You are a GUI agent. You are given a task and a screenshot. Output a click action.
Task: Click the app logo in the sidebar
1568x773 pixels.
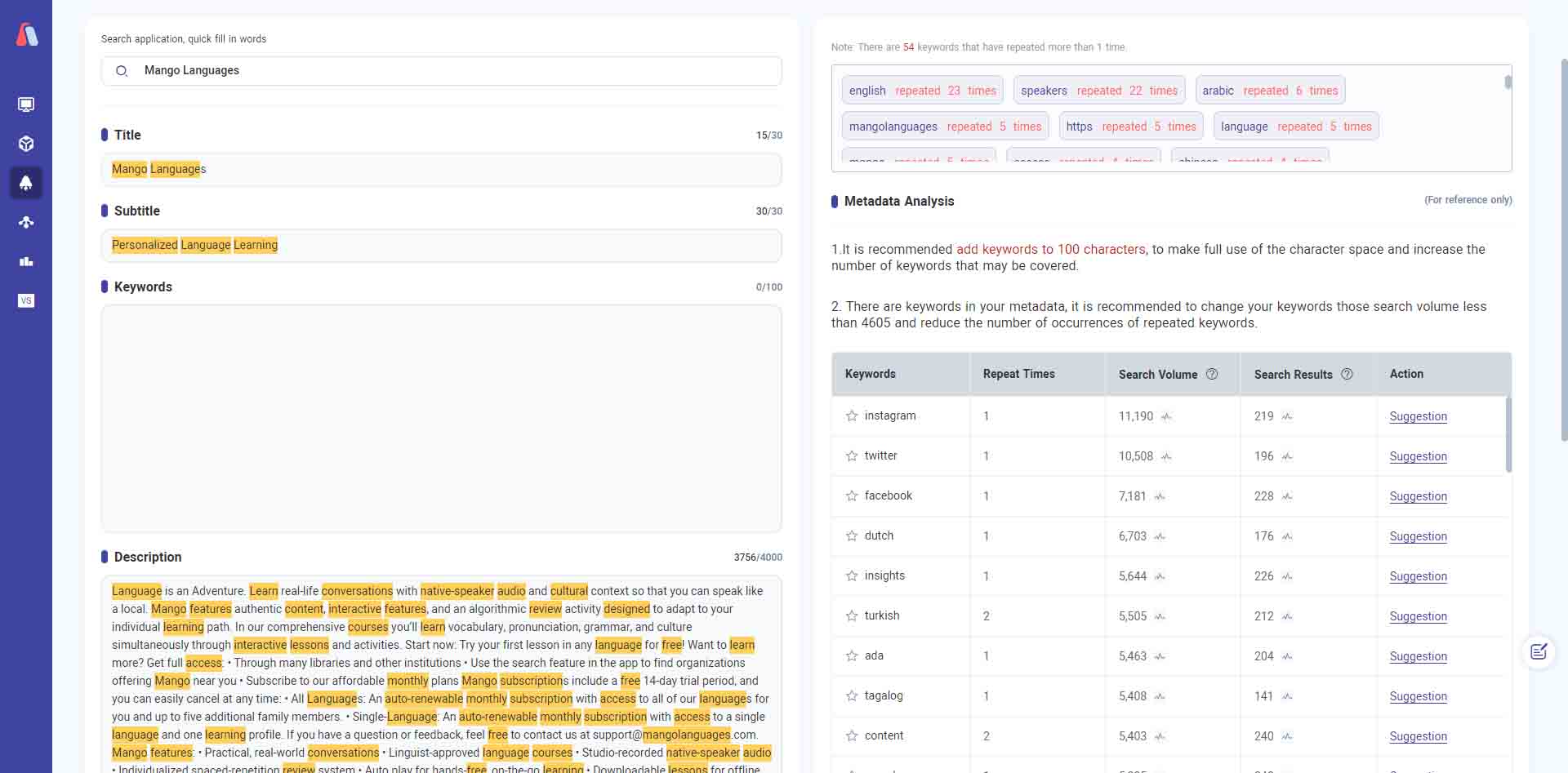(x=27, y=34)
